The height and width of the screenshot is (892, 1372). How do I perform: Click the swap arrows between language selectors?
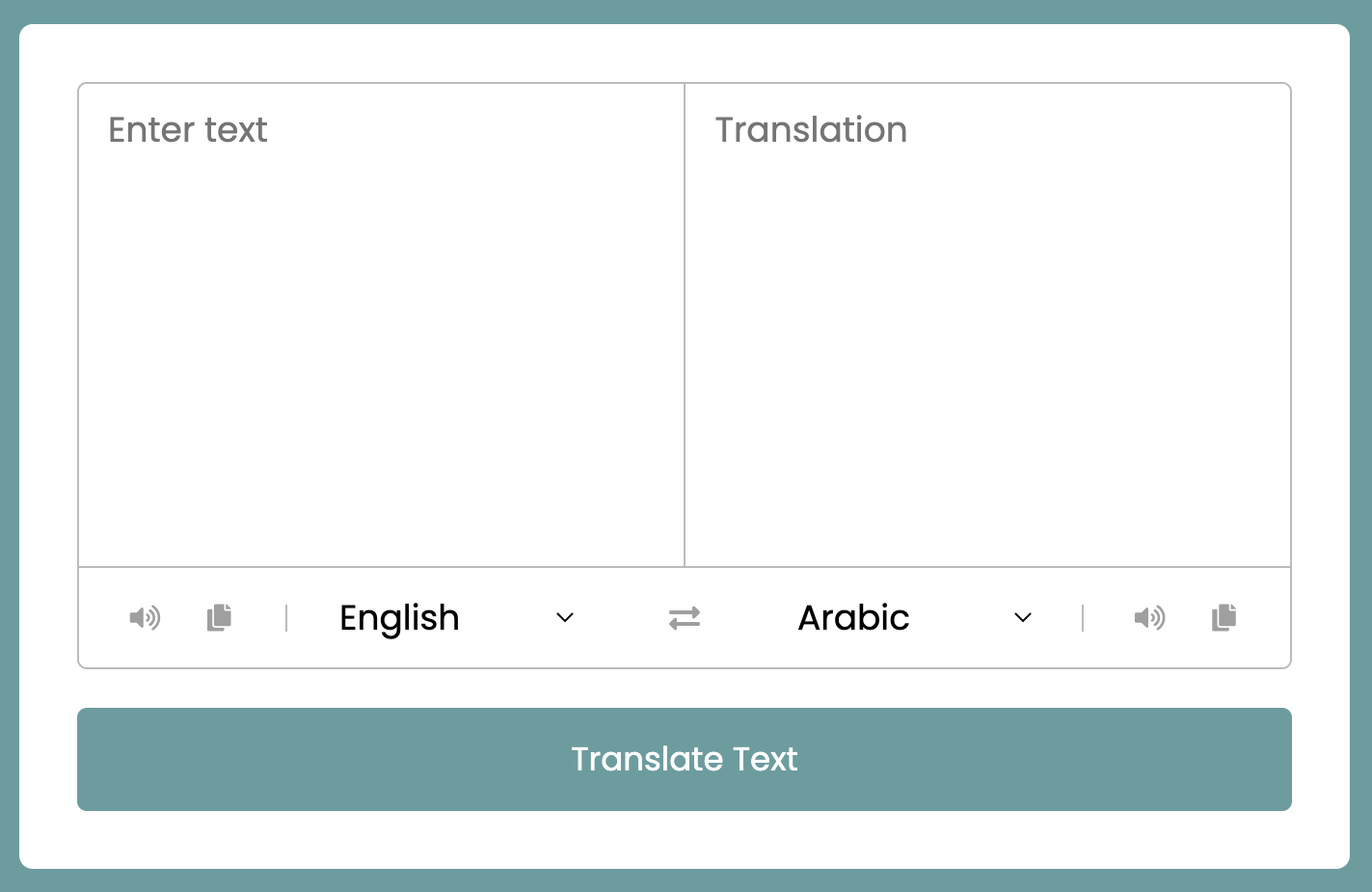685,618
